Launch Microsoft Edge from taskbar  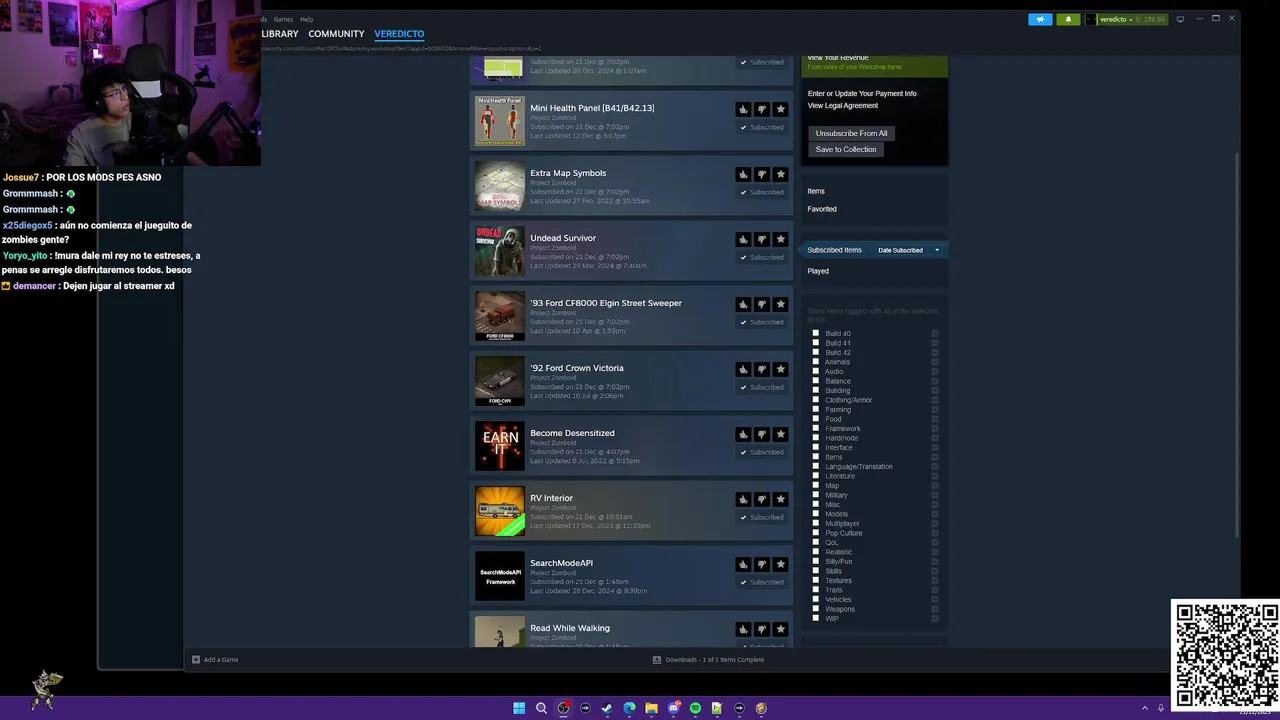tap(629, 708)
